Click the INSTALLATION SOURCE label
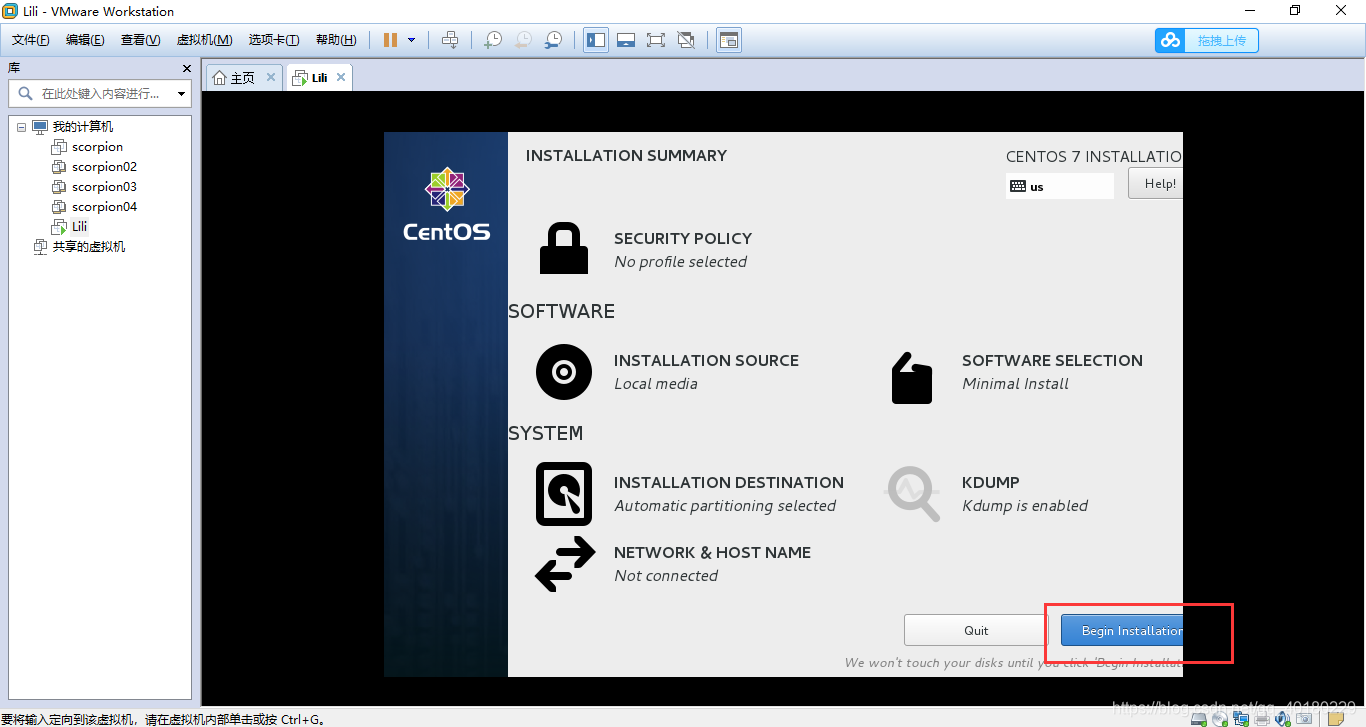Image resolution: width=1366 pixels, height=727 pixels. tap(706, 361)
